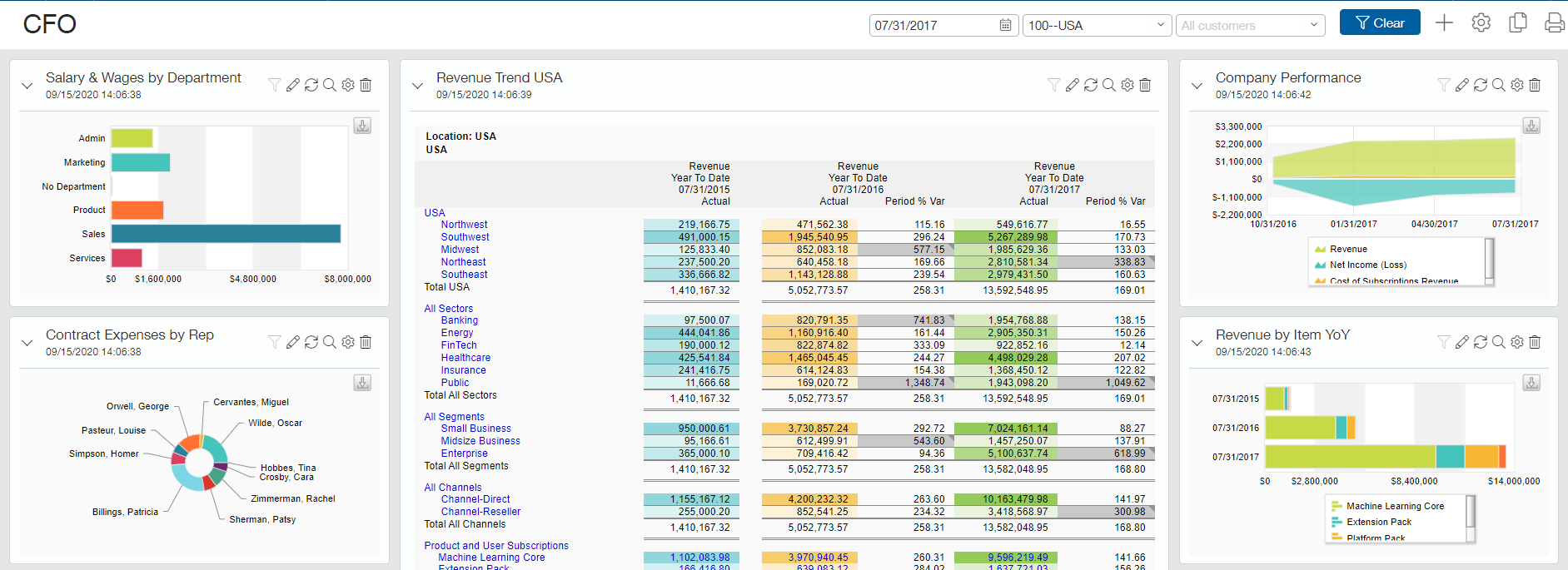Screen dimensions: 1568x570
Task: Click the Sales bar in salary chart
Action: coord(226,234)
